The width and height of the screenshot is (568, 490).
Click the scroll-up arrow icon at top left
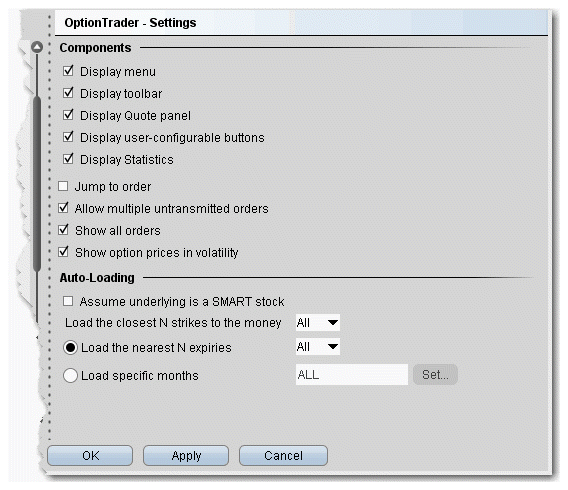coord(37,47)
